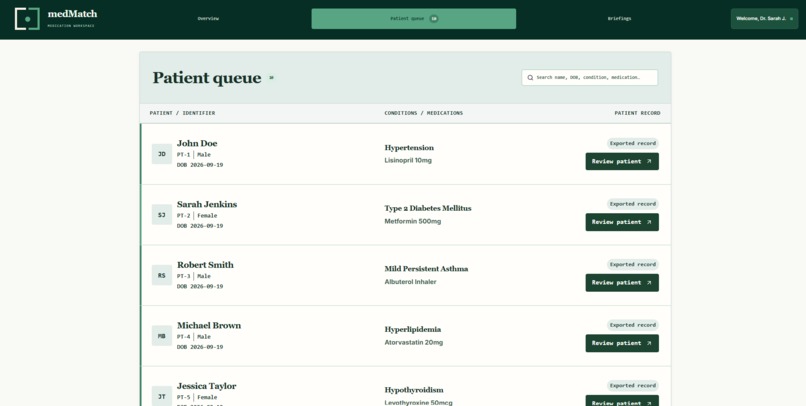Click Albuterol Inhaler medication
Viewport: 806px width, 406px height.
click(x=410, y=282)
